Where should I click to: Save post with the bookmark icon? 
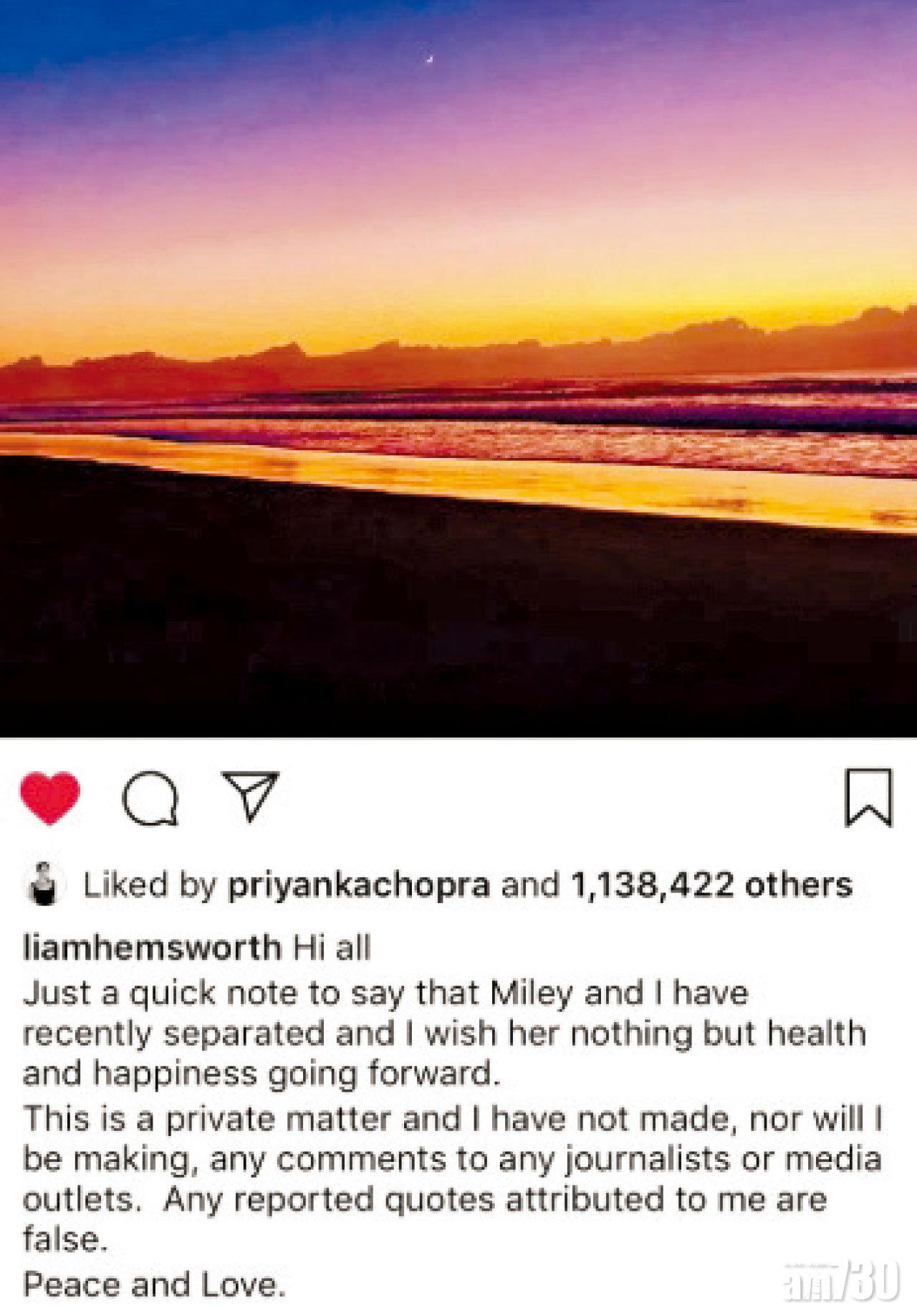click(868, 797)
